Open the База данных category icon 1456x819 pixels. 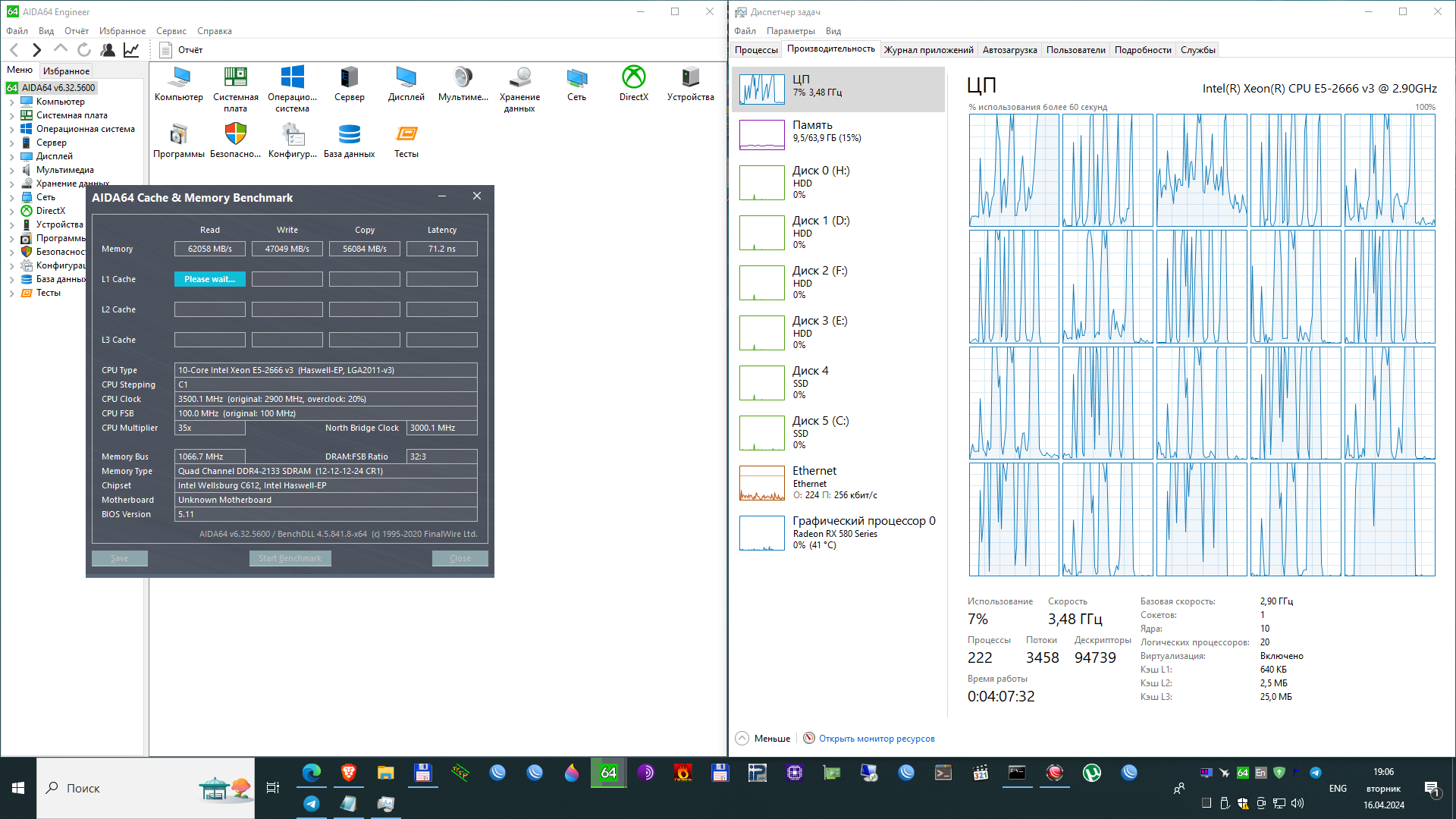point(349,140)
